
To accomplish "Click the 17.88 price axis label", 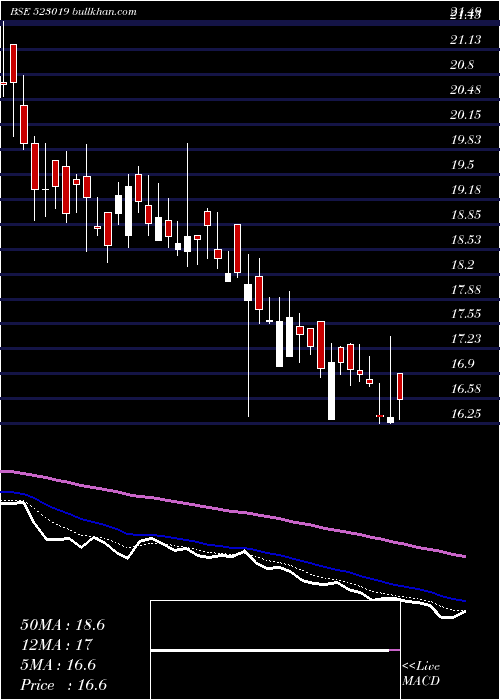I will point(466,290).
